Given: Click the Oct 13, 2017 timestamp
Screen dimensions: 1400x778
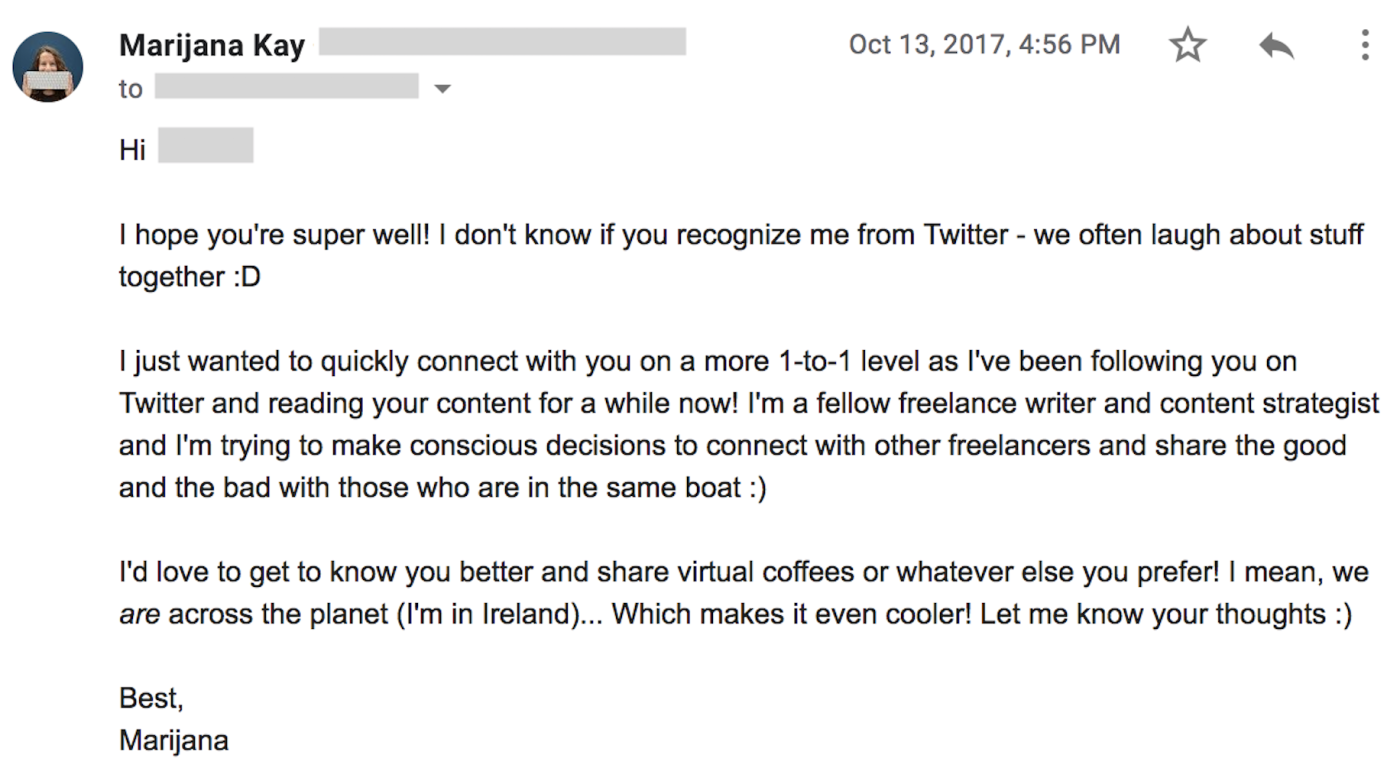Looking at the screenshot, I should coord(984,44).
